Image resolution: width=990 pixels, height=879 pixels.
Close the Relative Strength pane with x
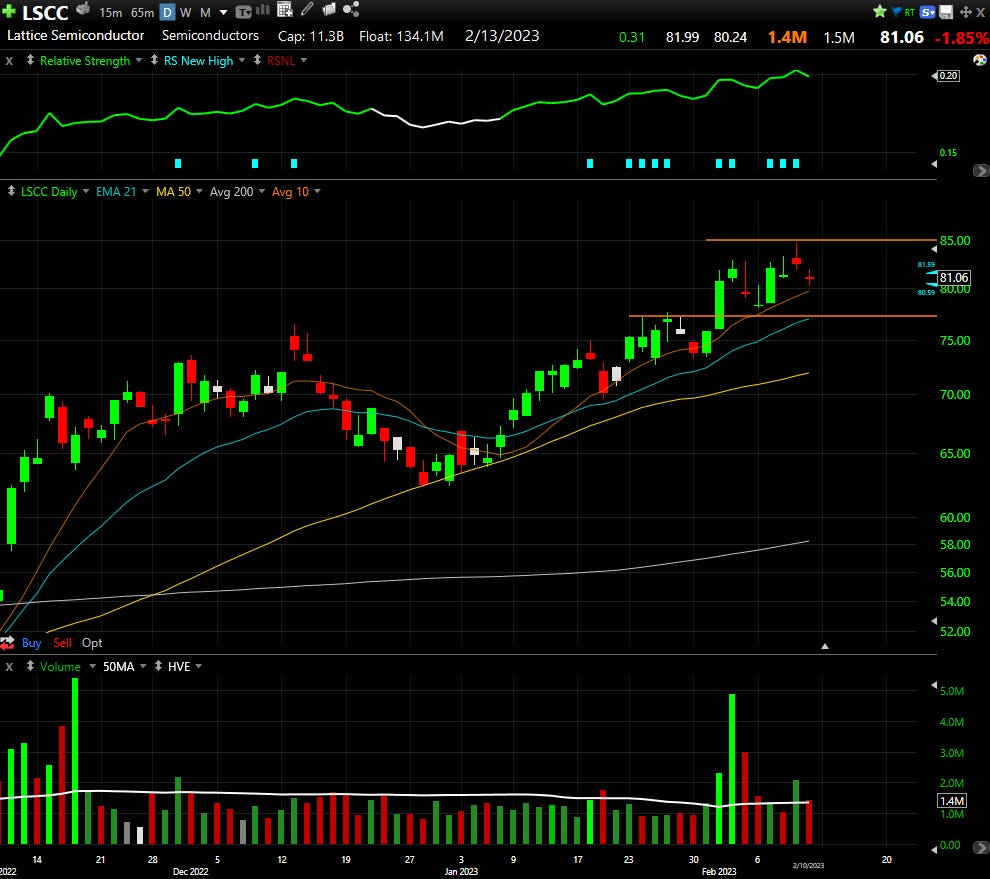coord(9,61)
